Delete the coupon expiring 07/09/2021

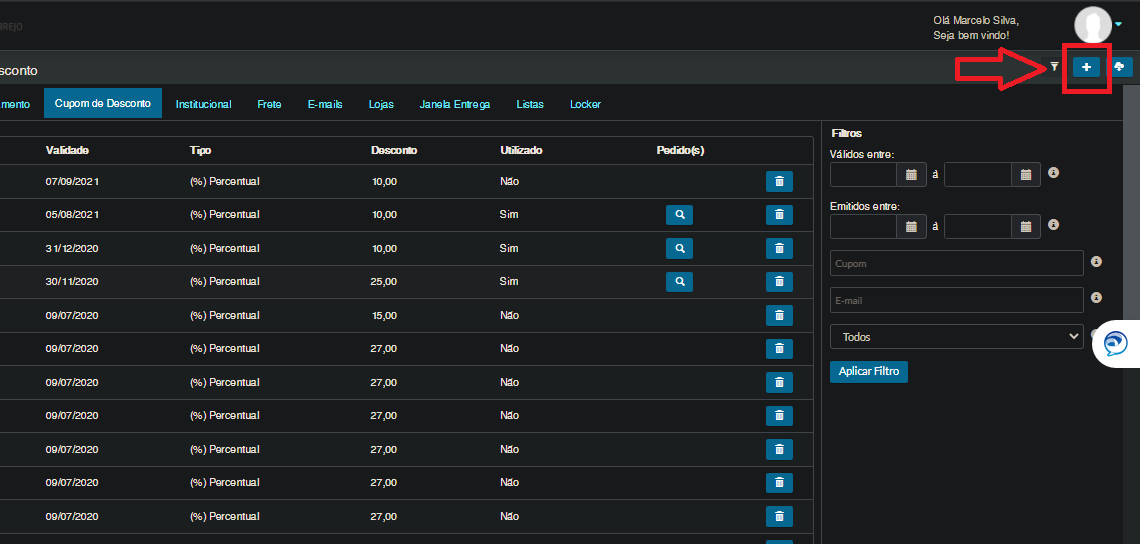click(x=779, y=181)
